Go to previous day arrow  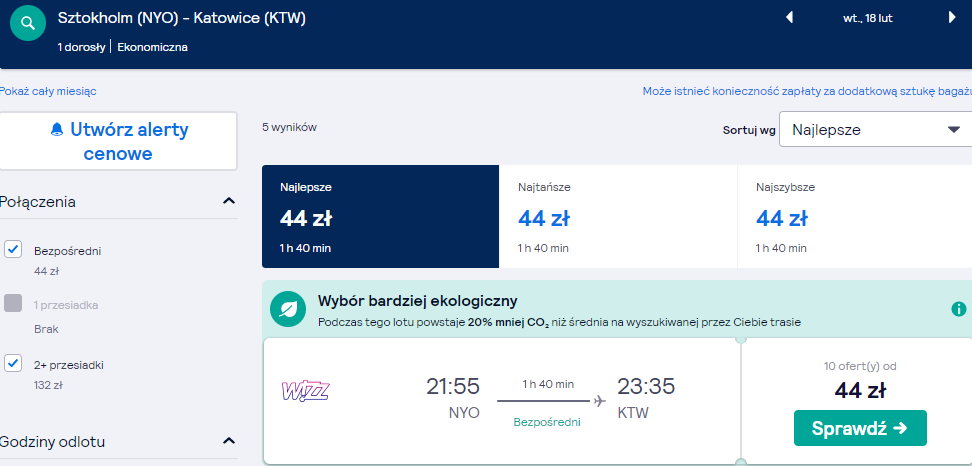pos(790,17)
